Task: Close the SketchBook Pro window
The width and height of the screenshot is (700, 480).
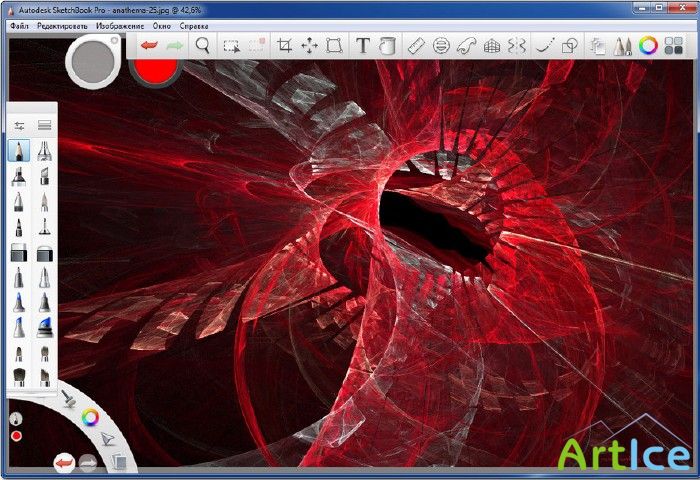Action: [x=682, y=7]
